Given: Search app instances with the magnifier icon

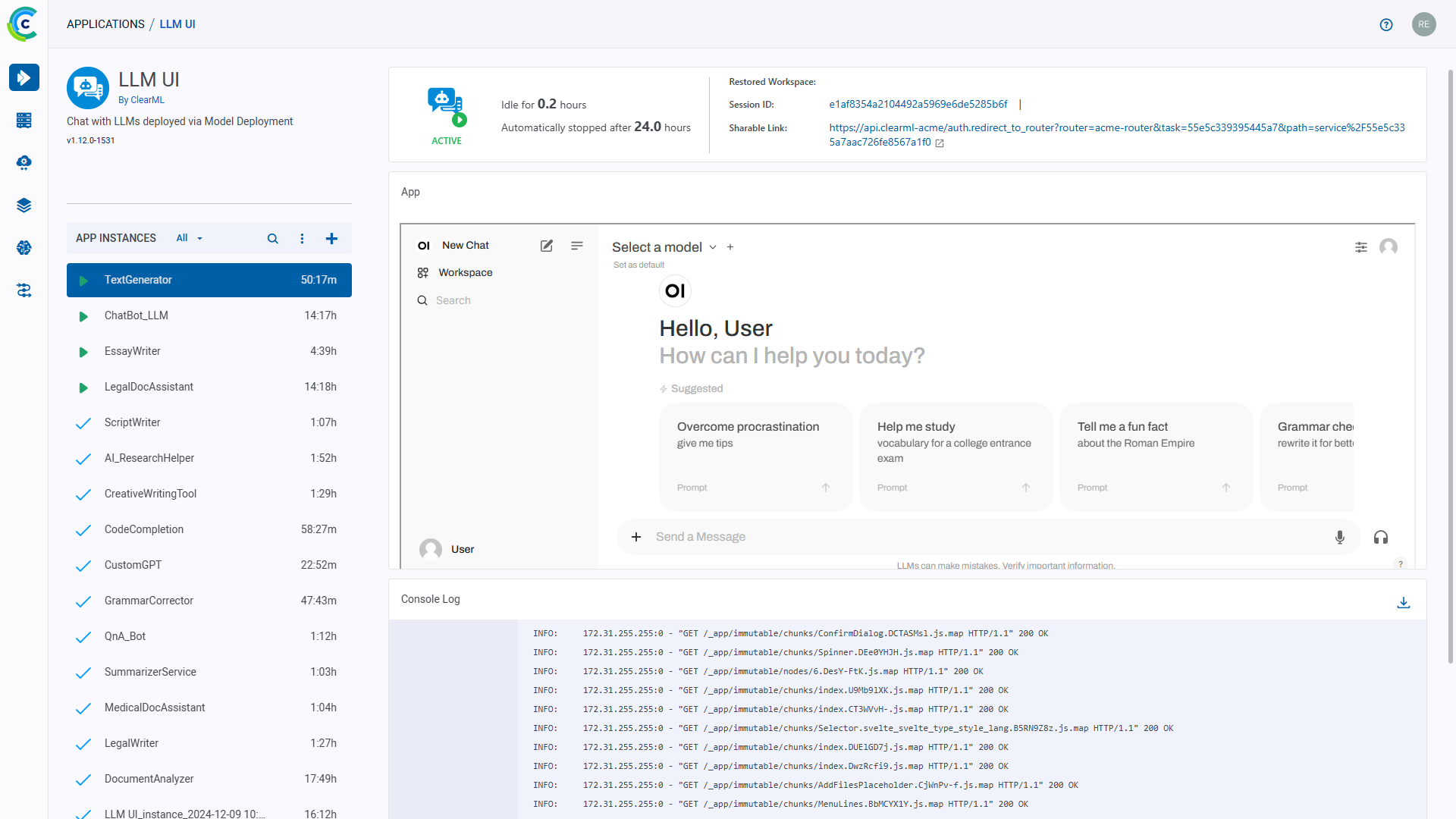Looking at the screenshot, I should [272, 238].
